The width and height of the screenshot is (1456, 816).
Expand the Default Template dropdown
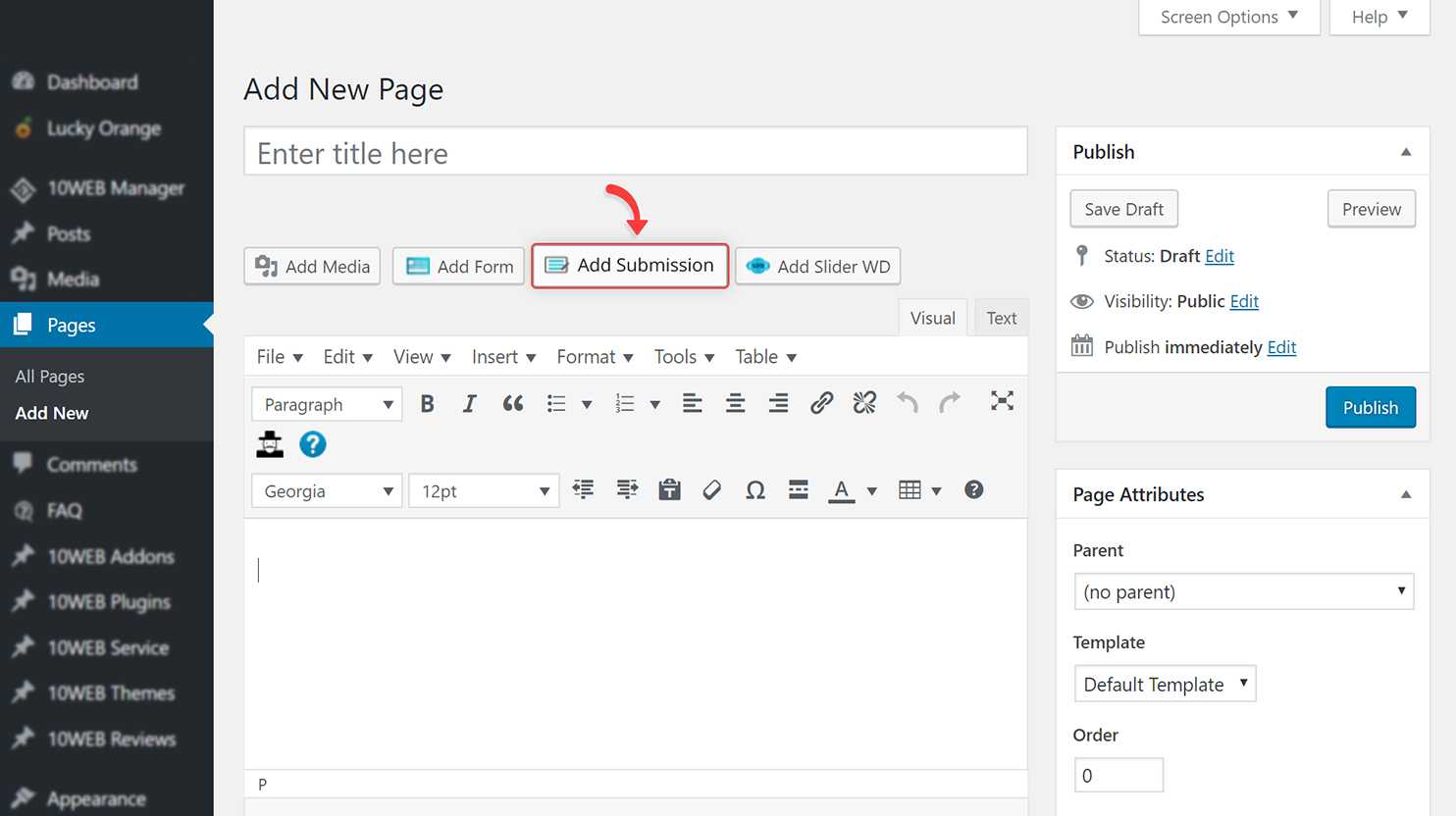coord(1165,684)
